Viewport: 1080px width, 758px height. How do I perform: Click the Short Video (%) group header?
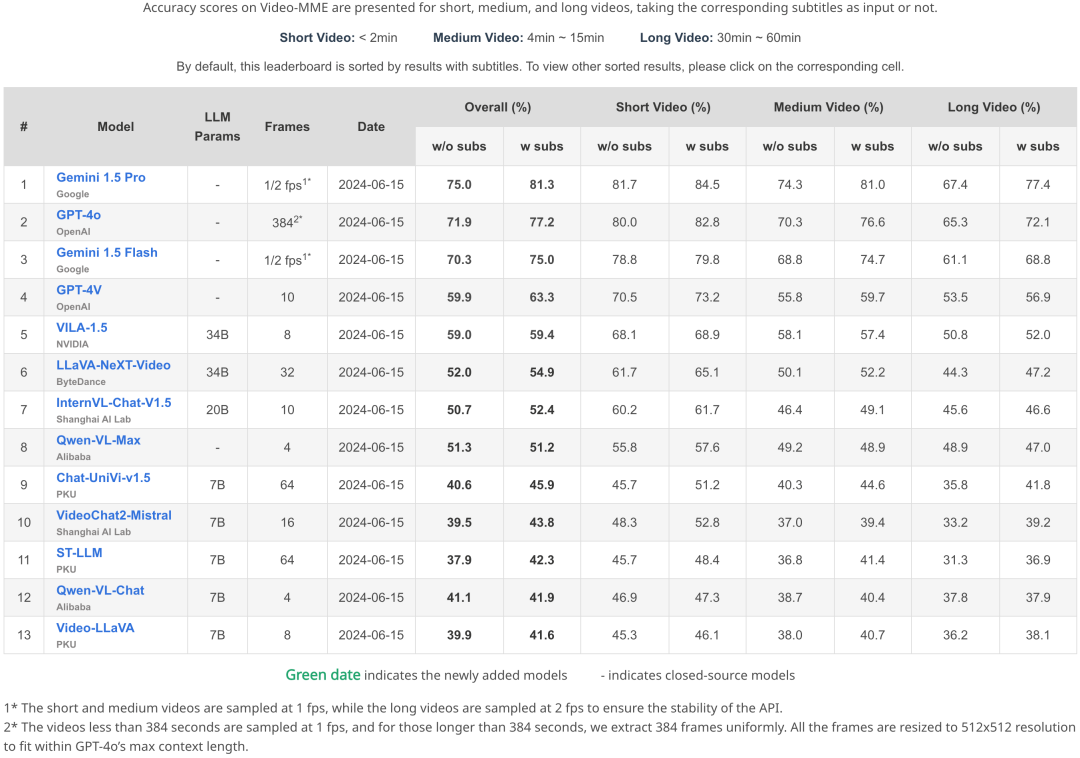(x=663, y=107)
